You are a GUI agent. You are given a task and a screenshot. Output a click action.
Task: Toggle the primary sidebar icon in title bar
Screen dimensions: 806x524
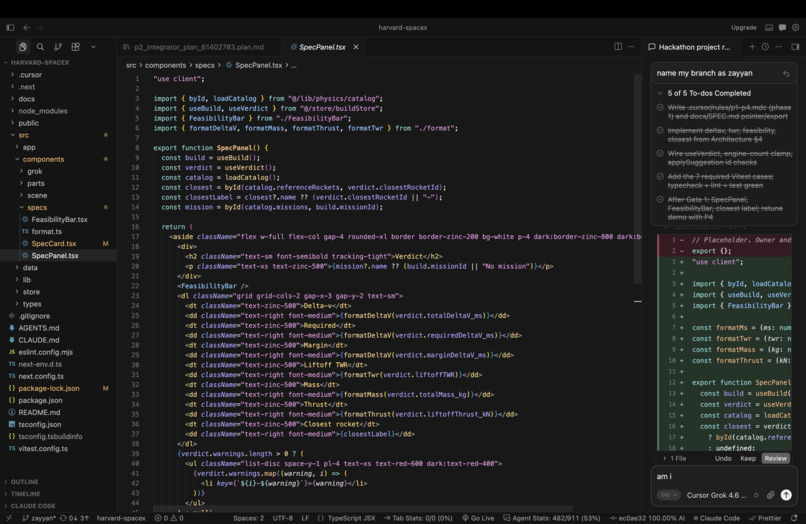[10, 27]
